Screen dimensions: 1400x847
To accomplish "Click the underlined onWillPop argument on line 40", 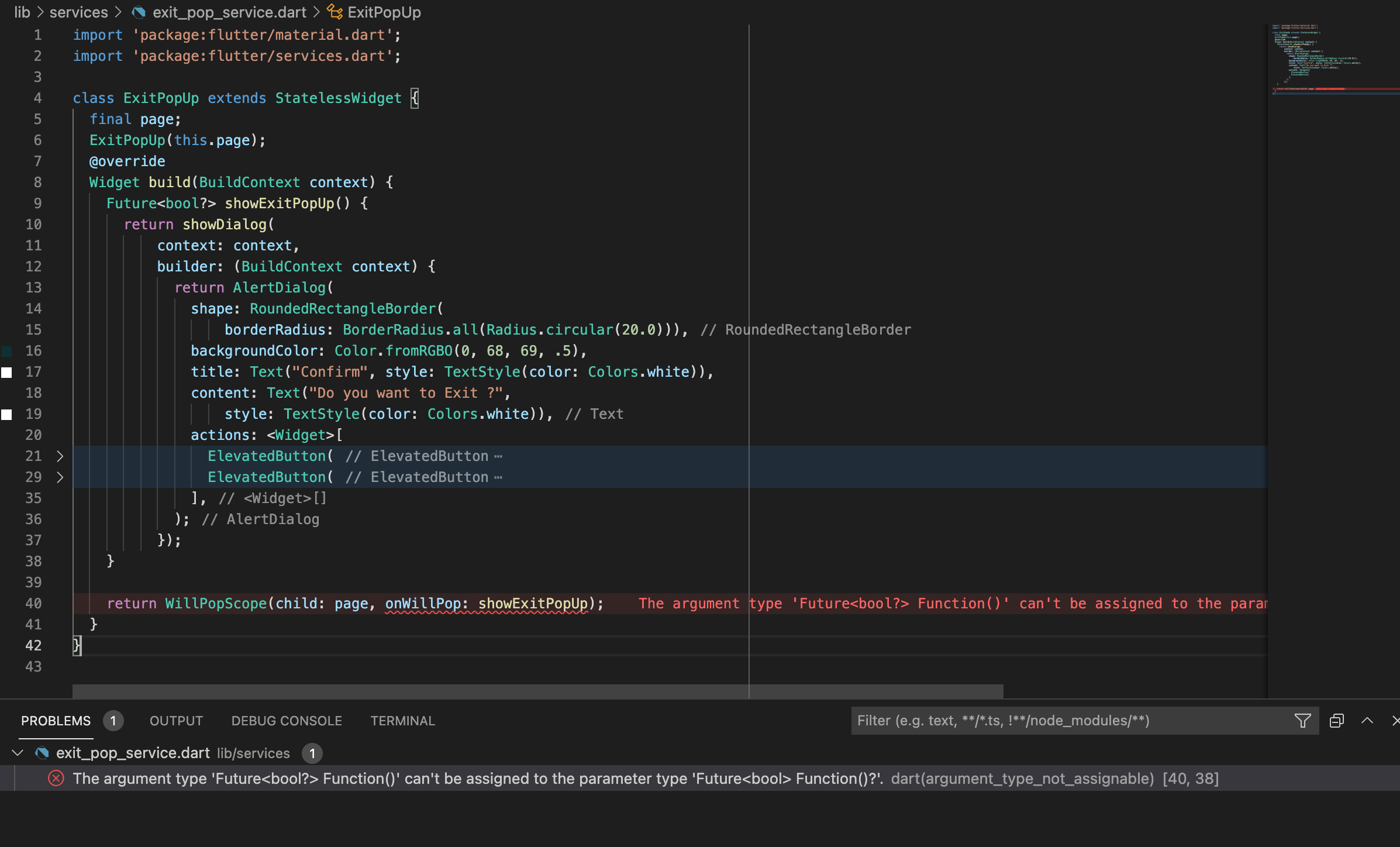I will tap(486, 604).
